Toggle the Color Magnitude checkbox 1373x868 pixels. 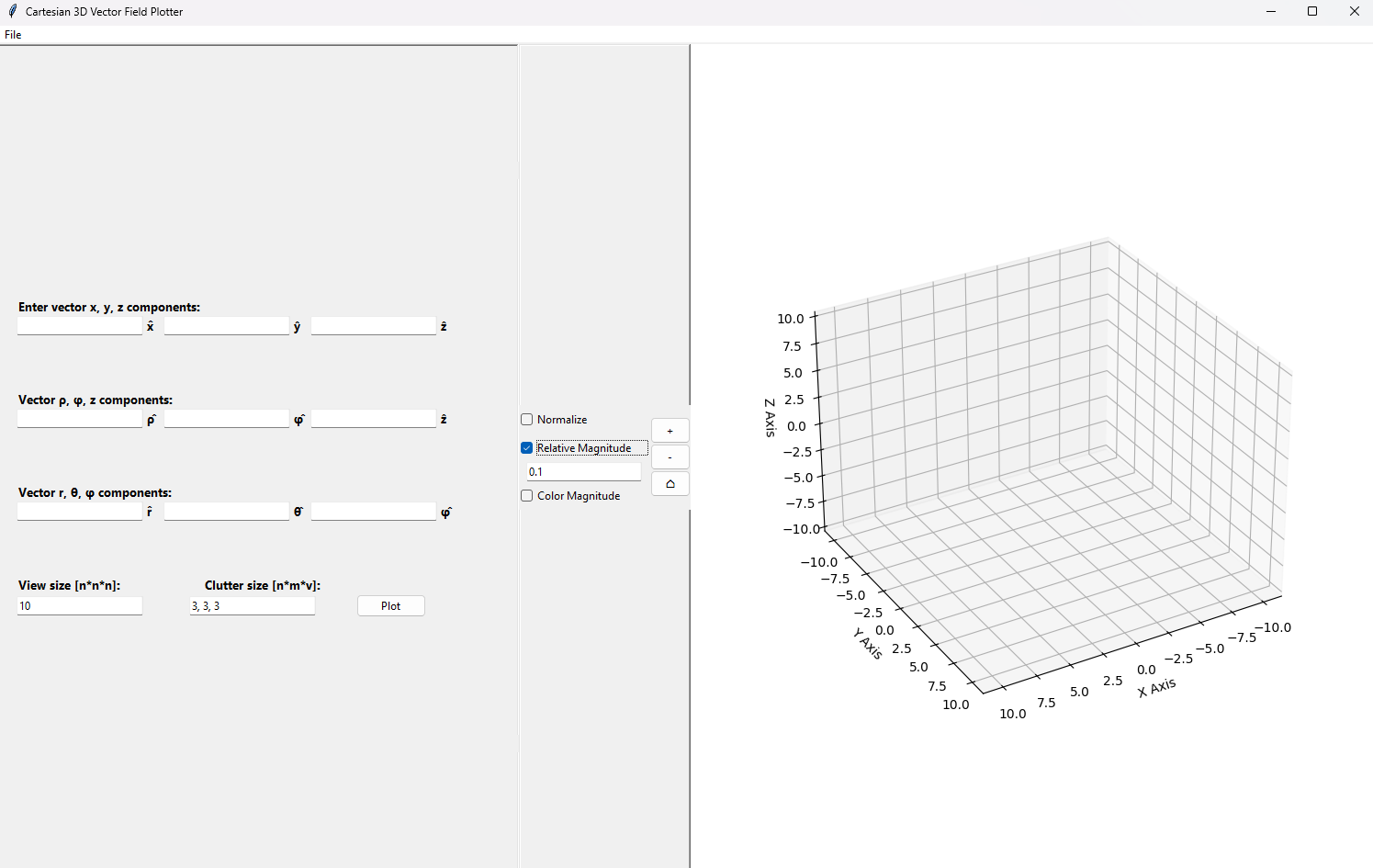click(x=527, y=496)
